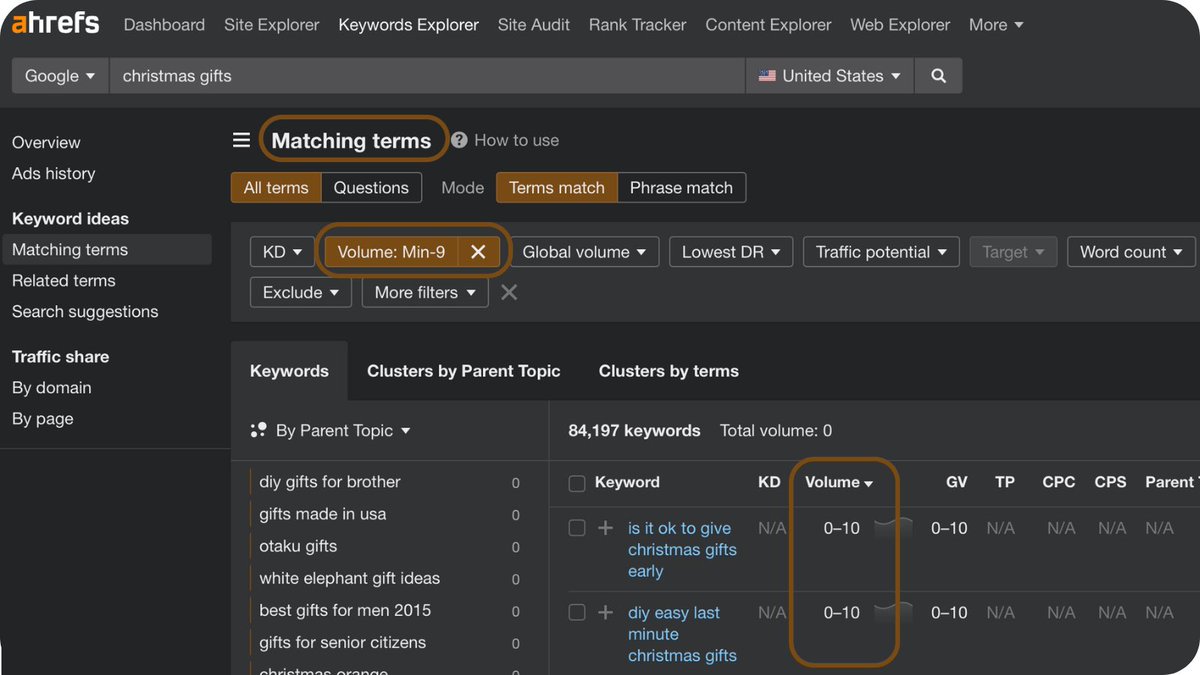The width and height of the screenshot is (1200, 675).
Task: Click the volume trend chart for 'is it ok to give' row
Action: tap(893, 528)
